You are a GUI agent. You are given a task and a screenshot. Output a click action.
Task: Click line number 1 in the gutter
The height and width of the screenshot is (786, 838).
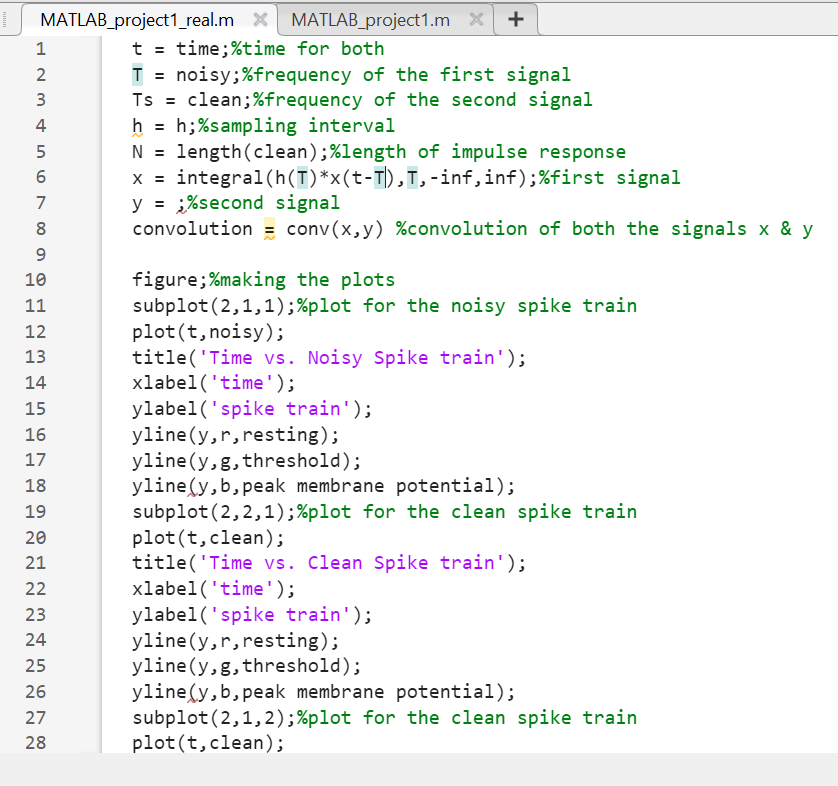coord(40,48)
